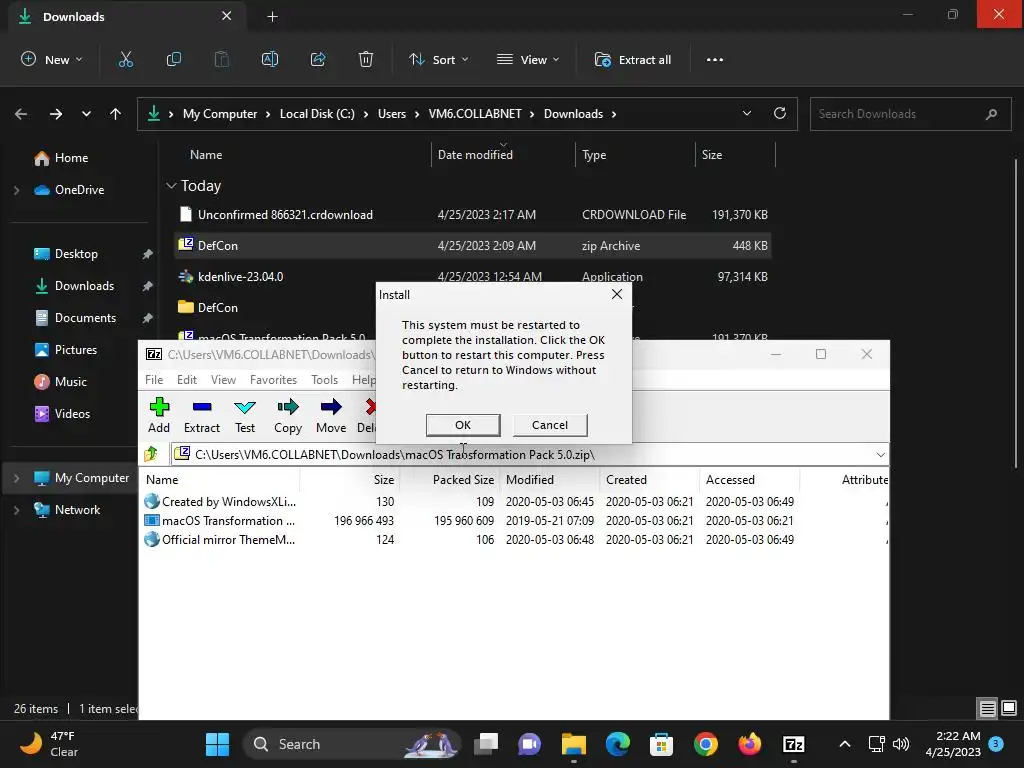
Task: Expand the recent locations chevron
Action: coord(86,114)
